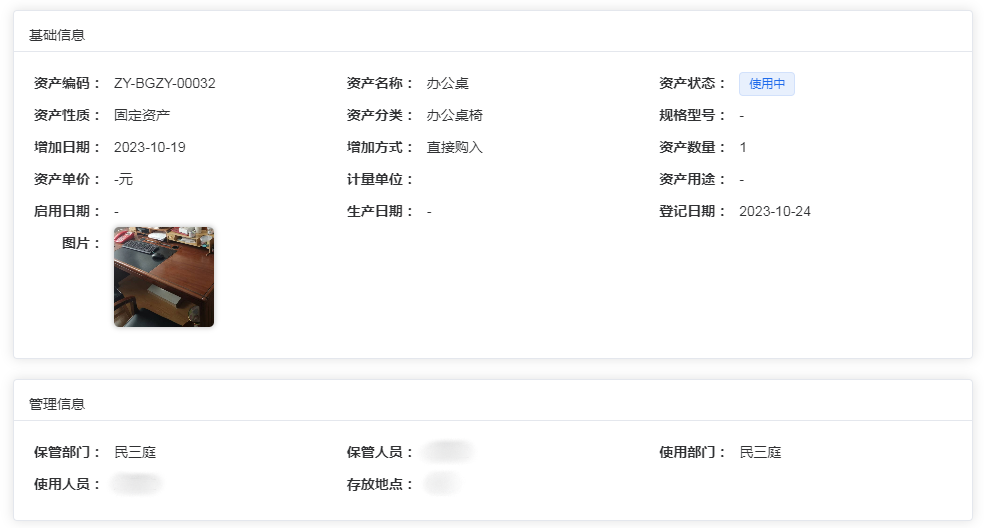Click the 保管人员 label
The height and width of the screenshot is (529, 984).
click(x=380, y=452)
